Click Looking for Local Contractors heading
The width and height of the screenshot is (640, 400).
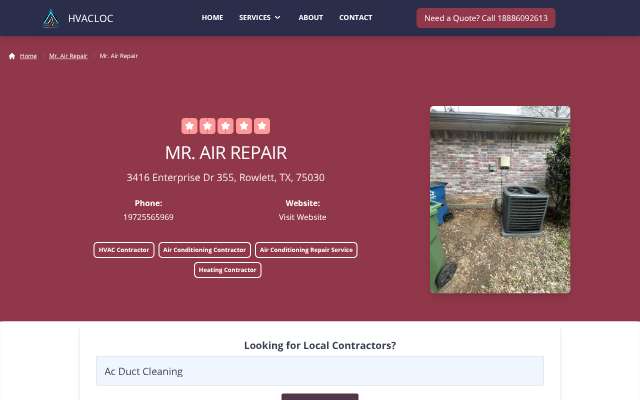click(x=320, y=345)
